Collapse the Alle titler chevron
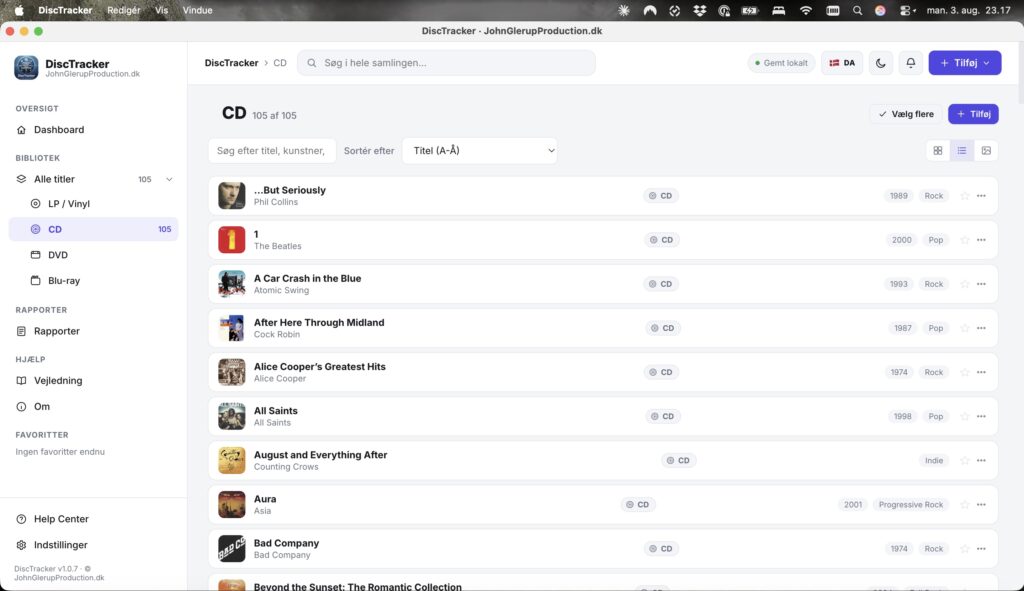 click(169, 180)
